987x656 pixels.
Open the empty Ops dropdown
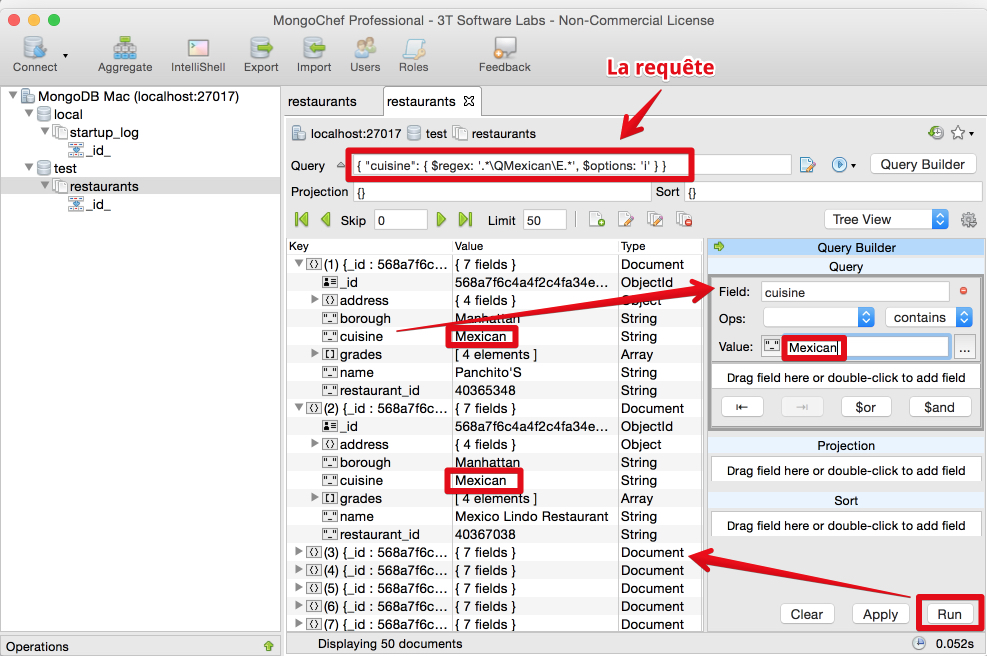click(x=819, y=317)
